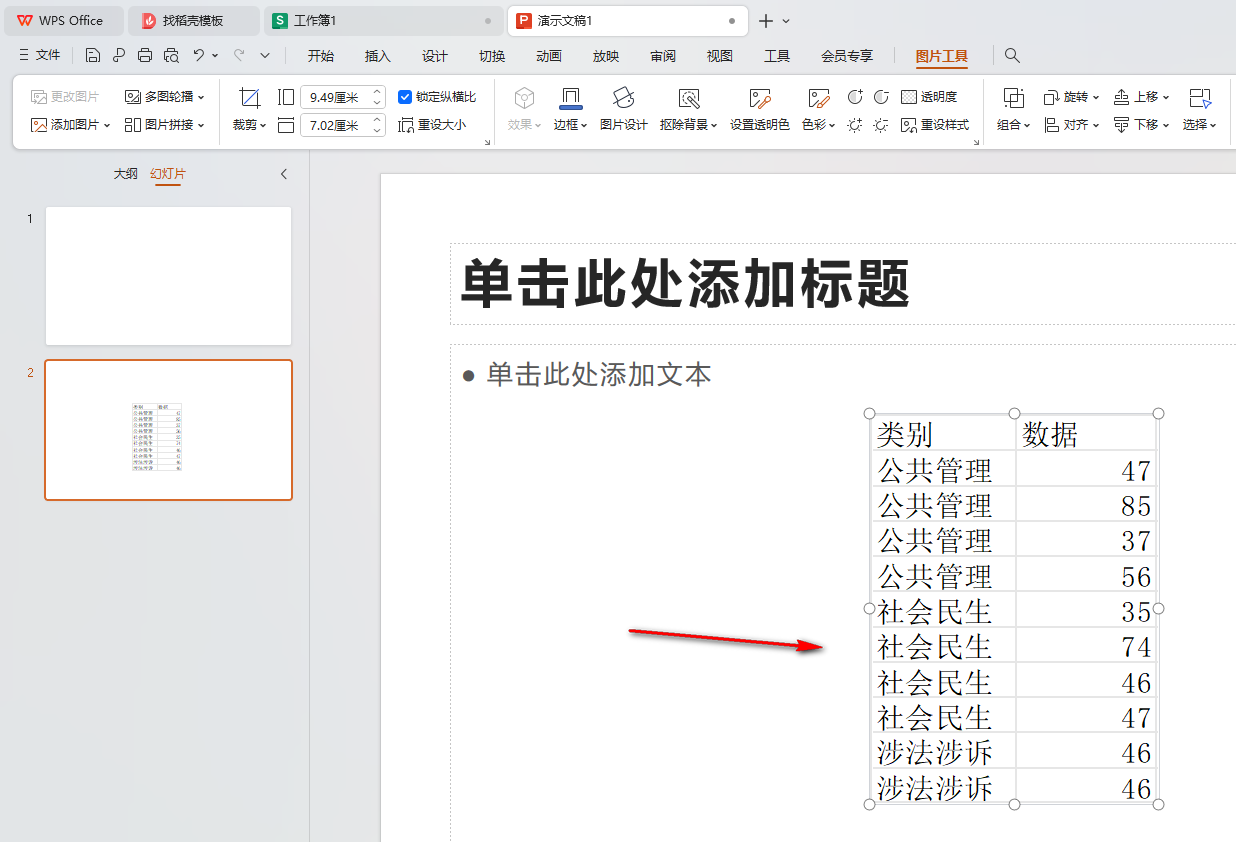Click the decrease brightness icon

[881, 125]
